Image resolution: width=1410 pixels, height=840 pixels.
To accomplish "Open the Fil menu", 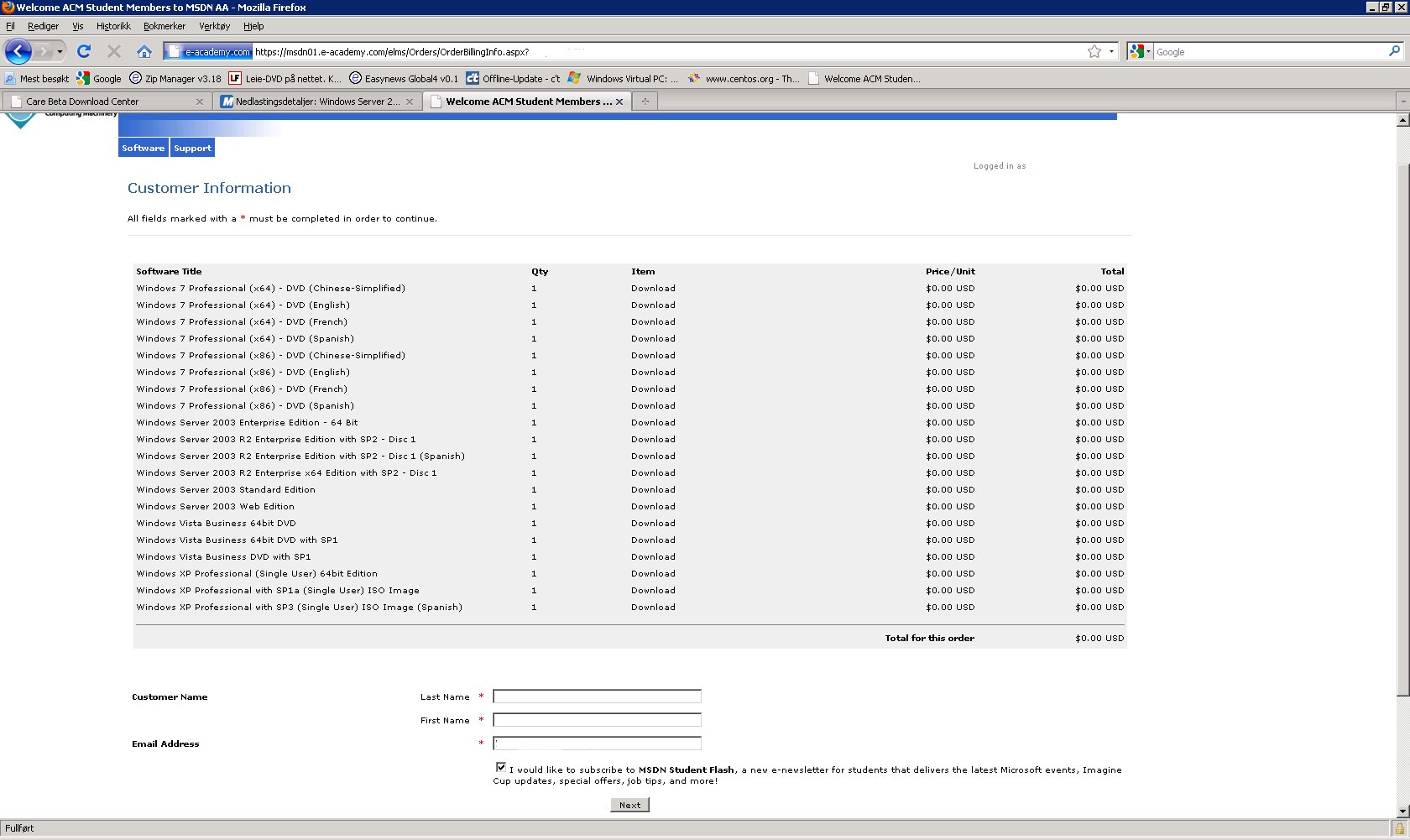I will (10, 26).
